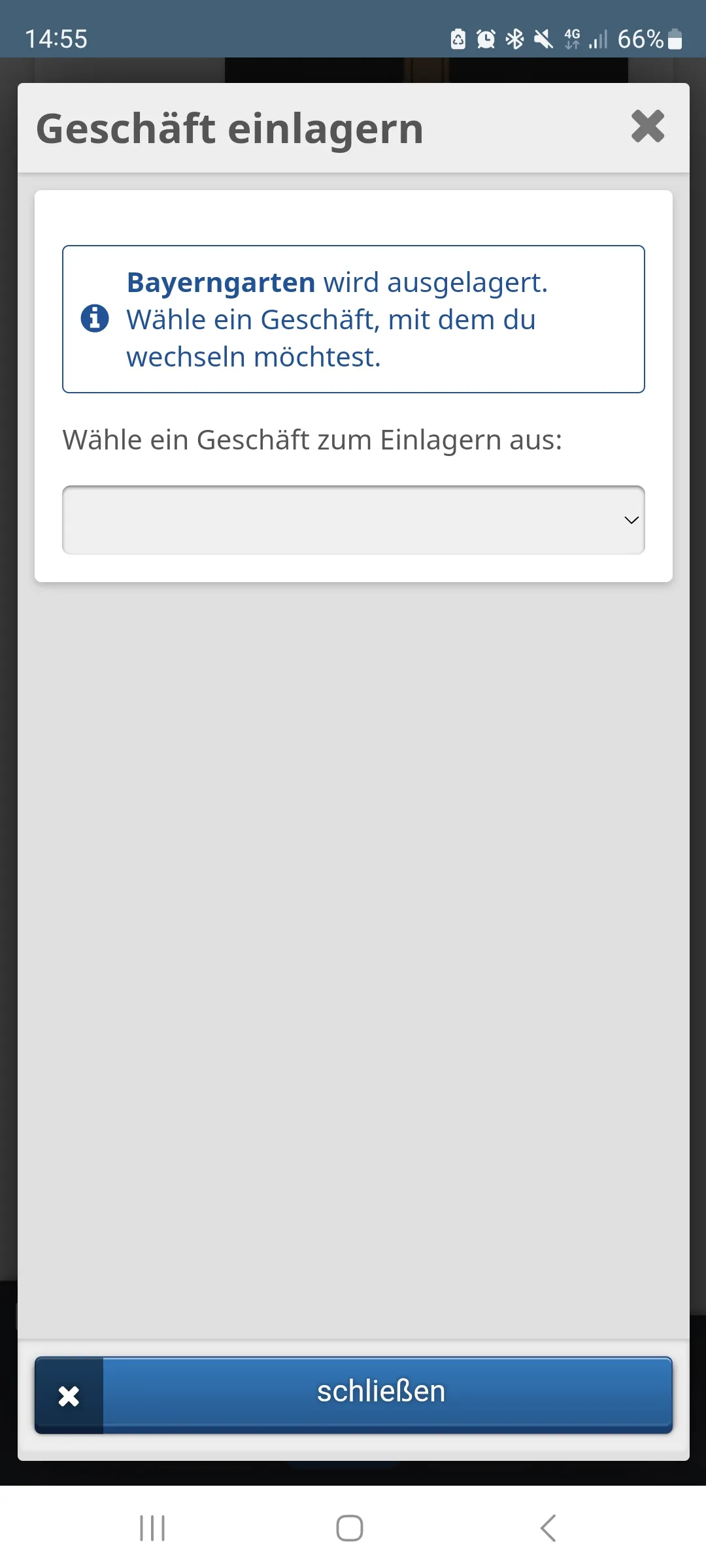Tap the alarm clock status icon

tap(486, 39)
